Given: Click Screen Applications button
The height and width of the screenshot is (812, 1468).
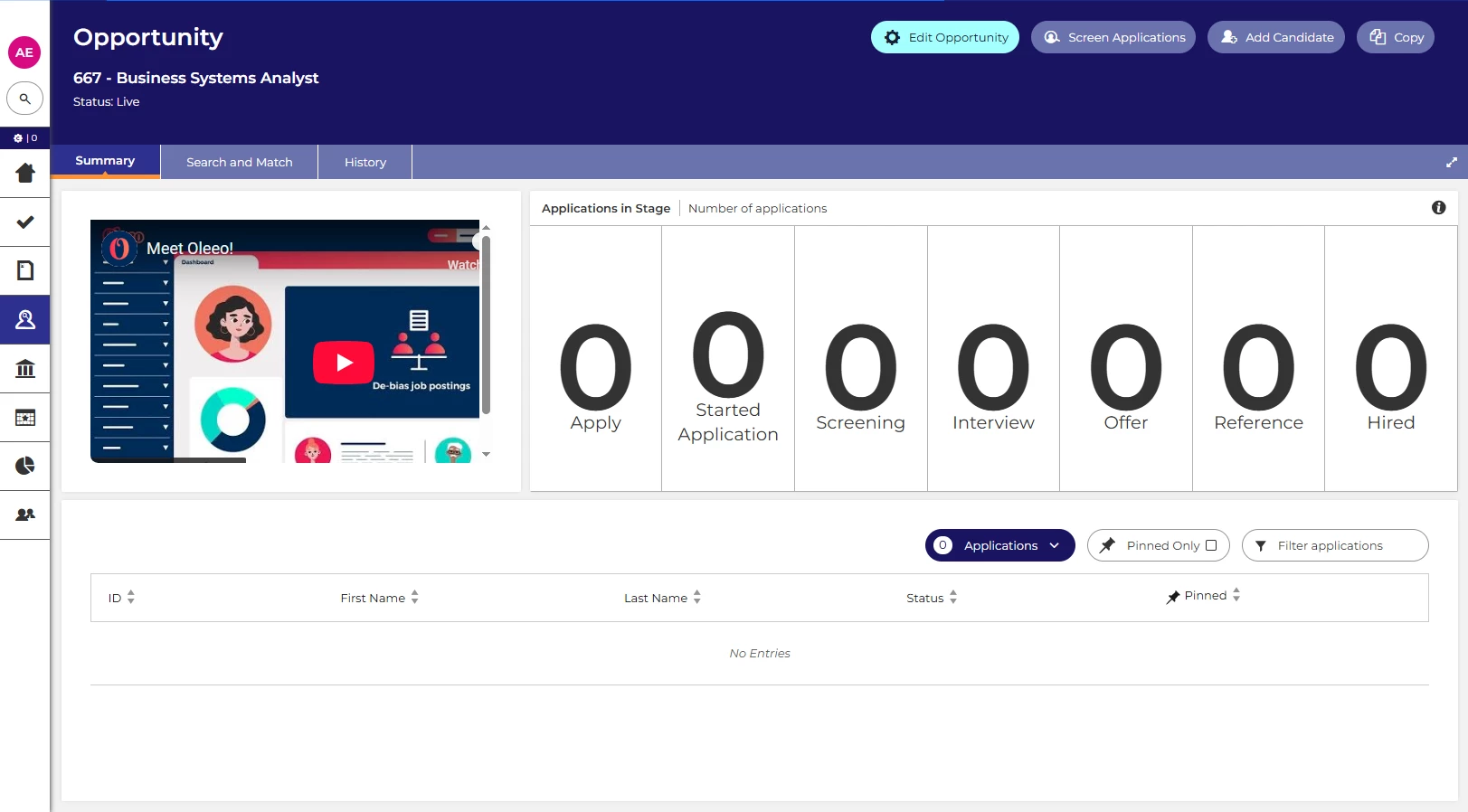Looking at the screenshot, I should pyautogui.click(x=1113, y=37).
